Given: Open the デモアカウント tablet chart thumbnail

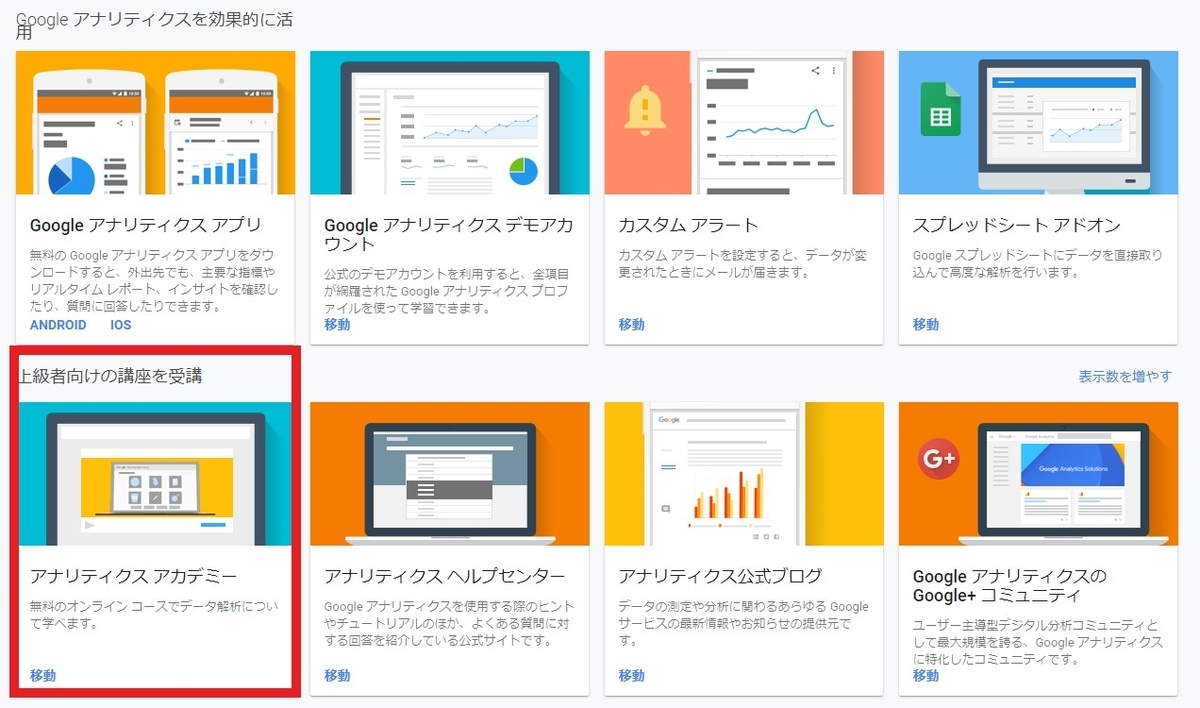Looking at the screenshot, I should [x=449, y=122].
